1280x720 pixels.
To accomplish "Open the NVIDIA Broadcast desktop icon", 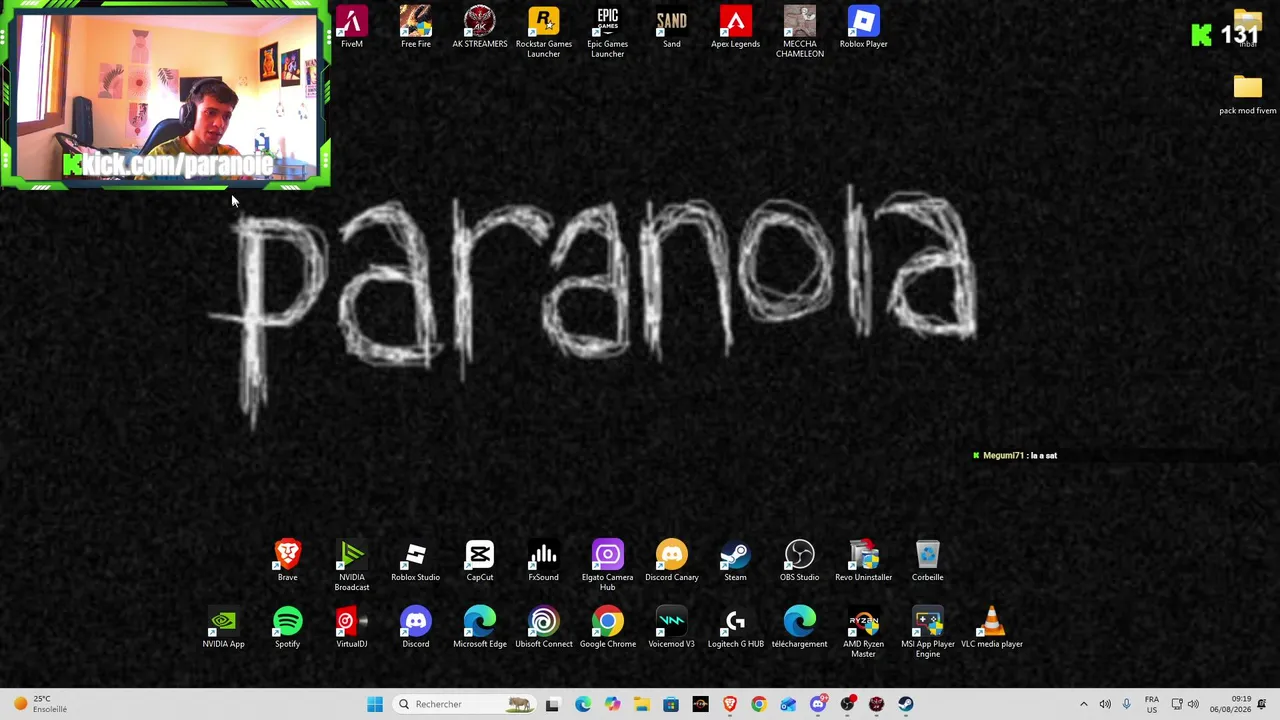I will [x=352, y=566].
